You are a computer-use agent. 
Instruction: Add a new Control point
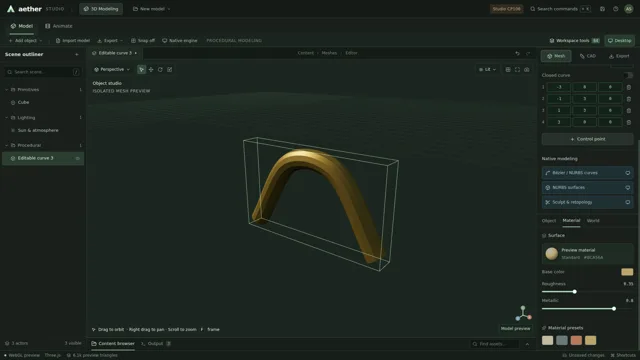point(587,140)
